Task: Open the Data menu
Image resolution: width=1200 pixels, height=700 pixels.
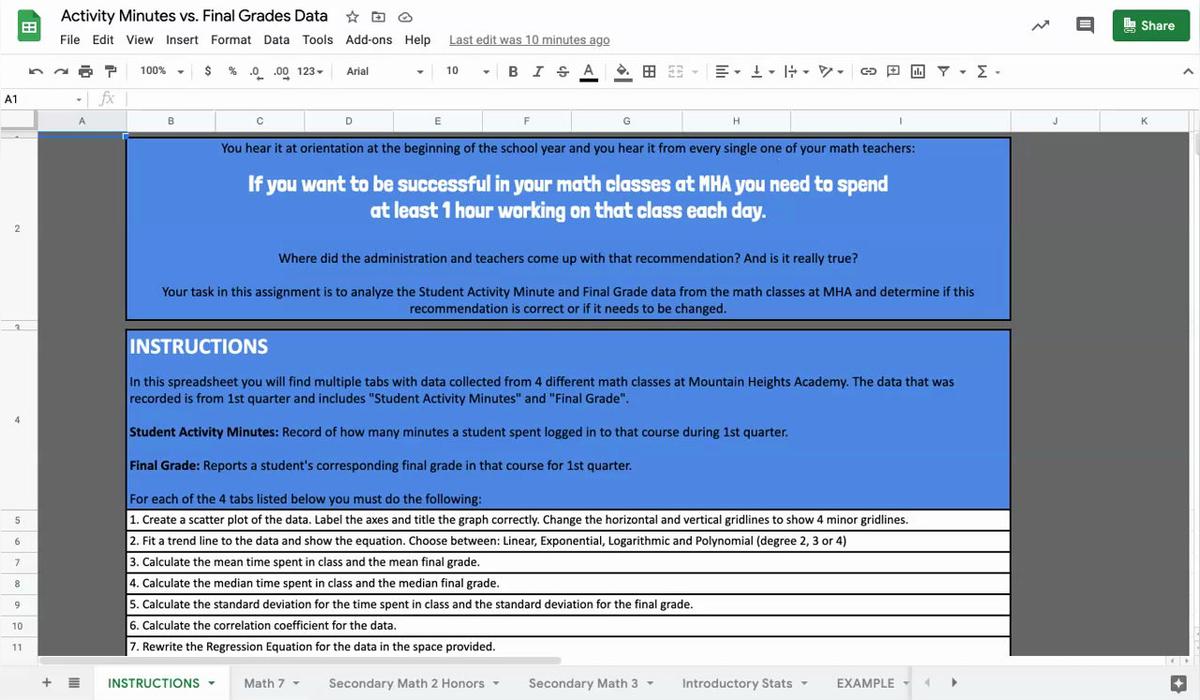Action: (x=277, y=40)
